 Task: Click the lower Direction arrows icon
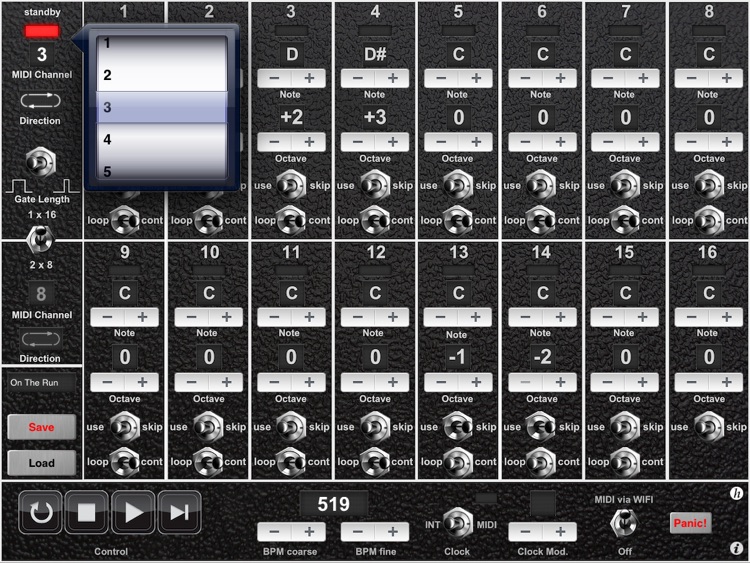pos(41,339)
